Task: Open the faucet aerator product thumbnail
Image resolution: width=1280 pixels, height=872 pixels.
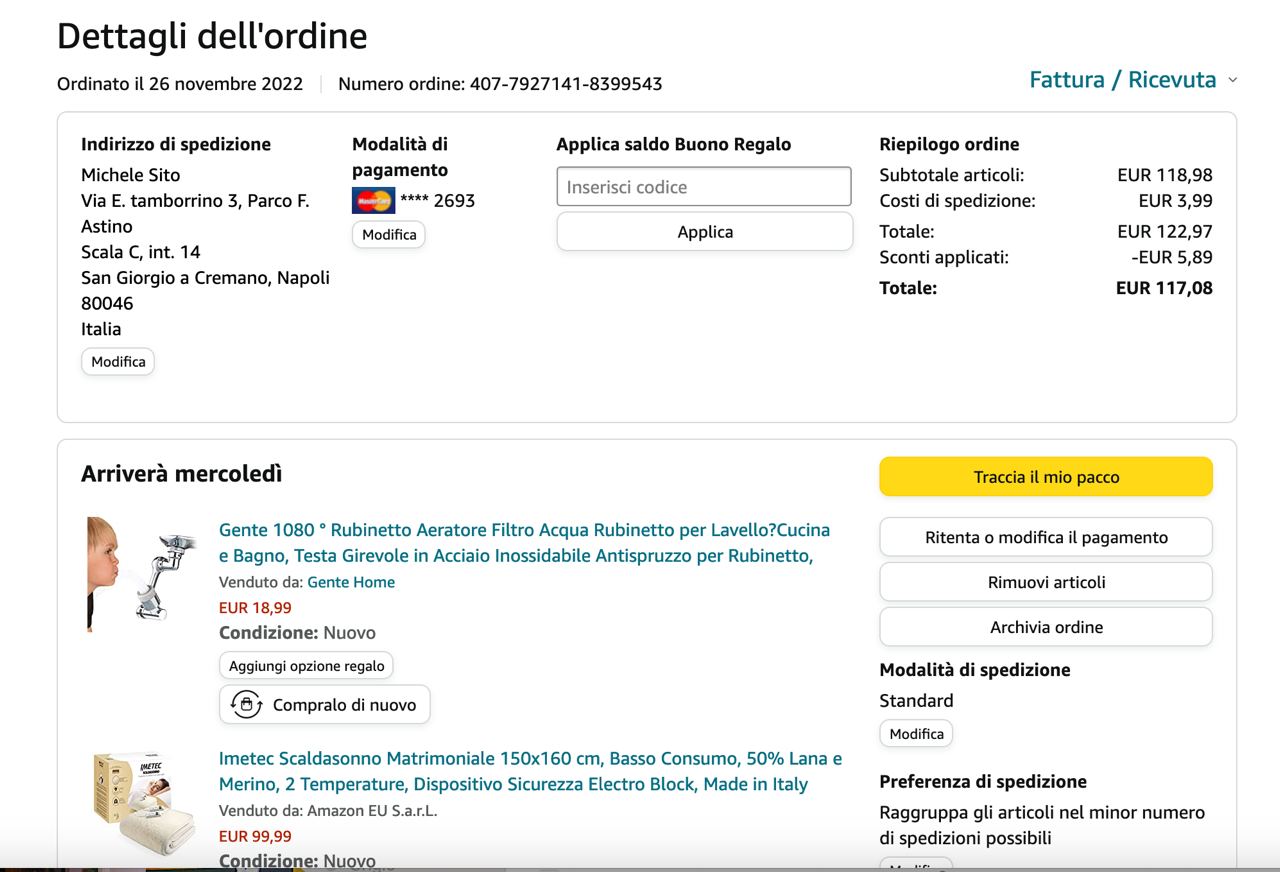Action: tap(142, 574)
